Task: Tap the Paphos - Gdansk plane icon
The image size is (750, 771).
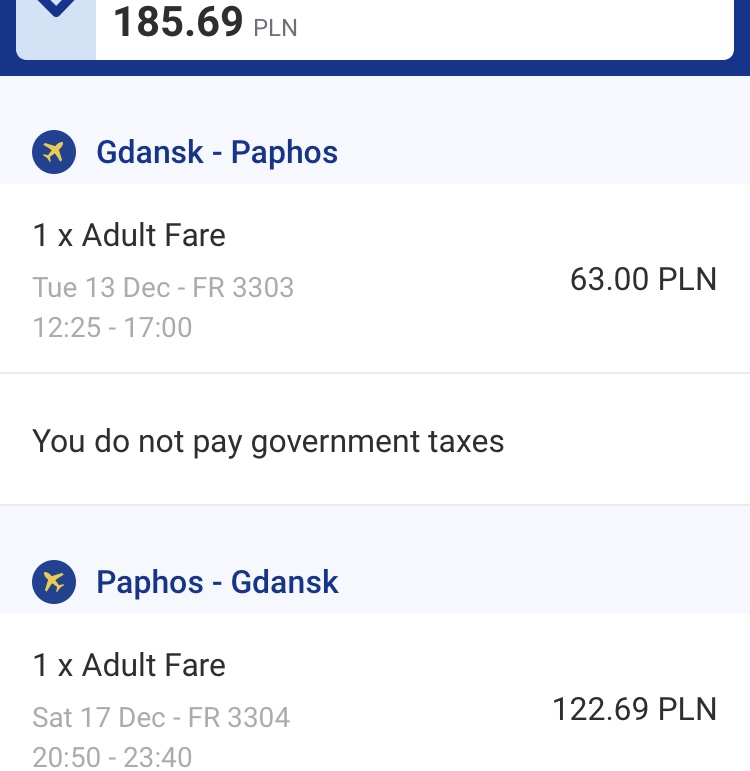Action: pos(54,582)
